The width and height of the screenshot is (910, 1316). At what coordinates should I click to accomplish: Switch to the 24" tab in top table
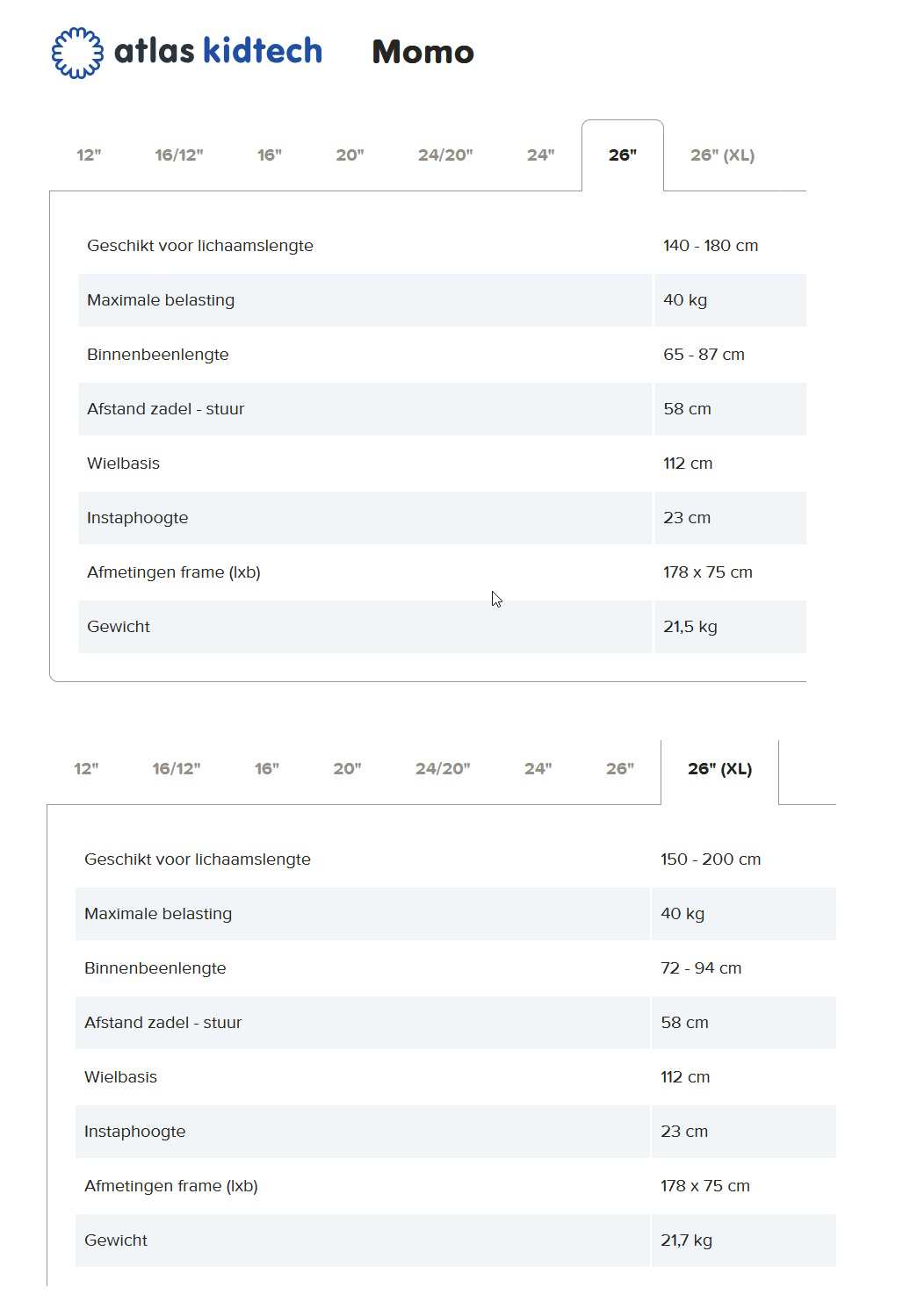(x=540, y=155)
